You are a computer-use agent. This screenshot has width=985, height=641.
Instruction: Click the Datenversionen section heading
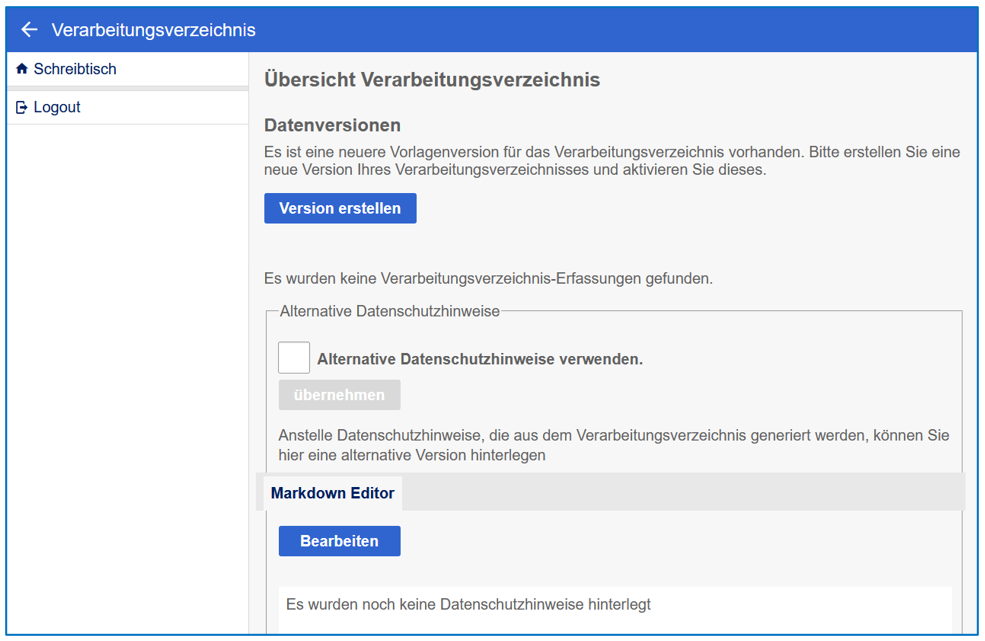pos(332,125)
